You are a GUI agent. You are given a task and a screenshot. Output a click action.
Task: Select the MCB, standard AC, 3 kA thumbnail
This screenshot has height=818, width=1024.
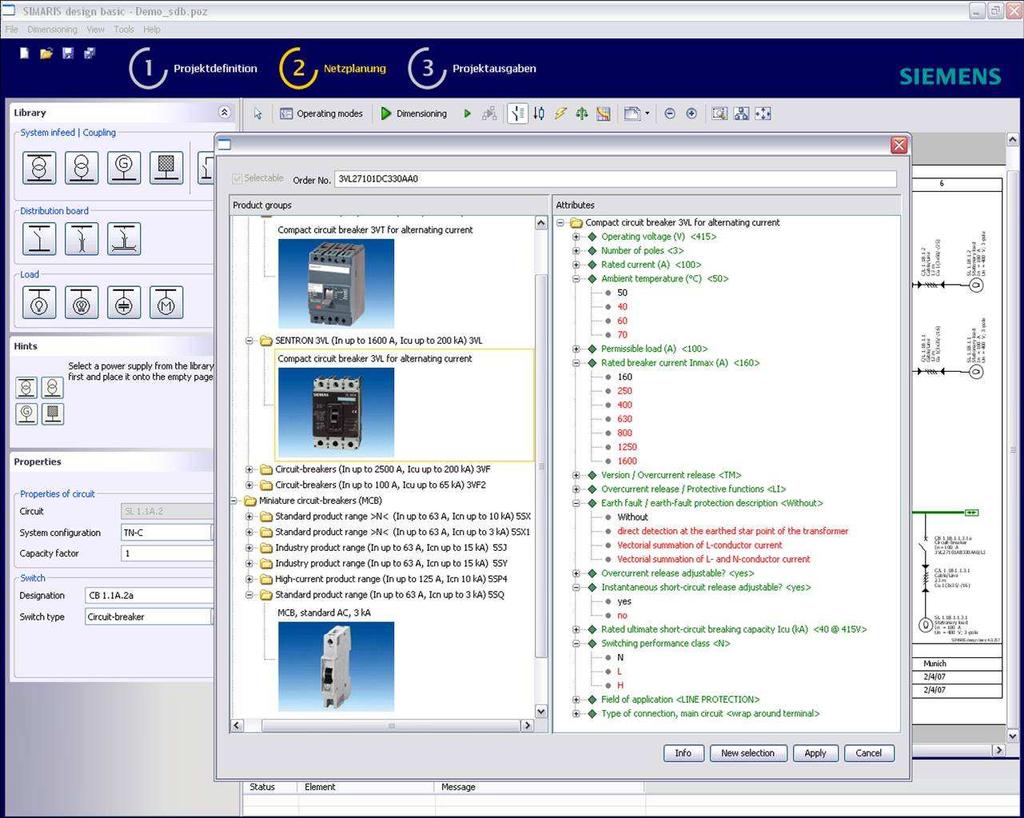click(336, 667)
